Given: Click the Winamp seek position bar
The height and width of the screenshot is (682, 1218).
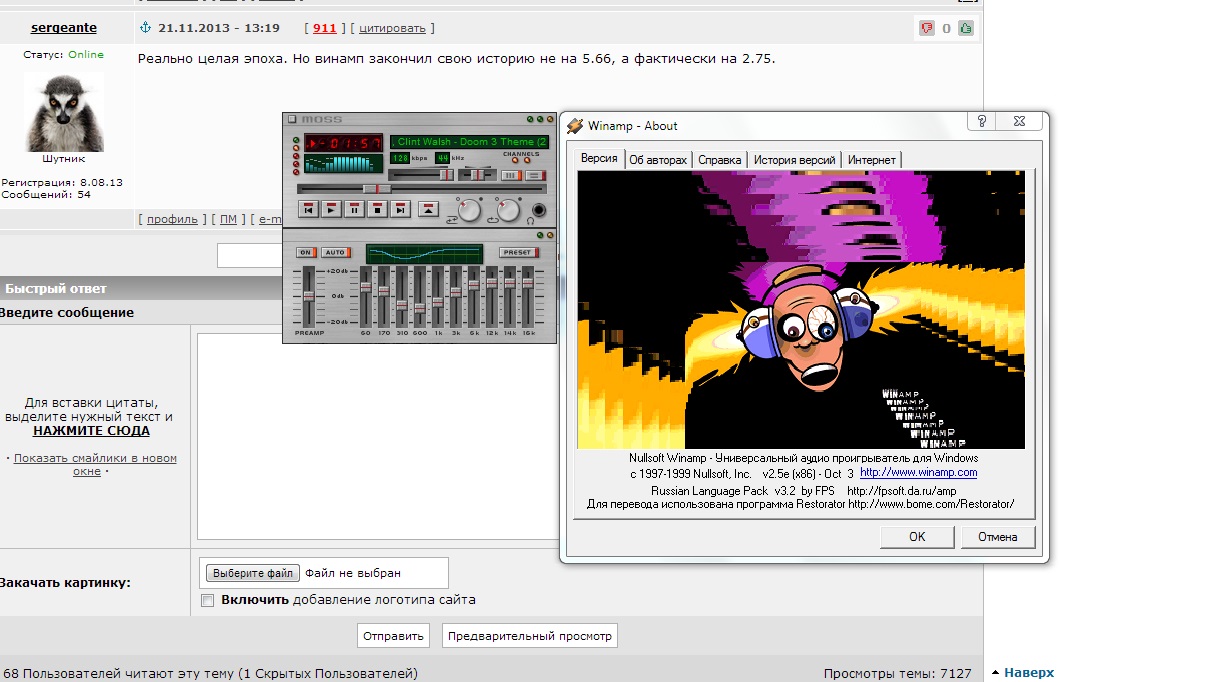Looking at the screenshot, I should (x=421, y=189).
